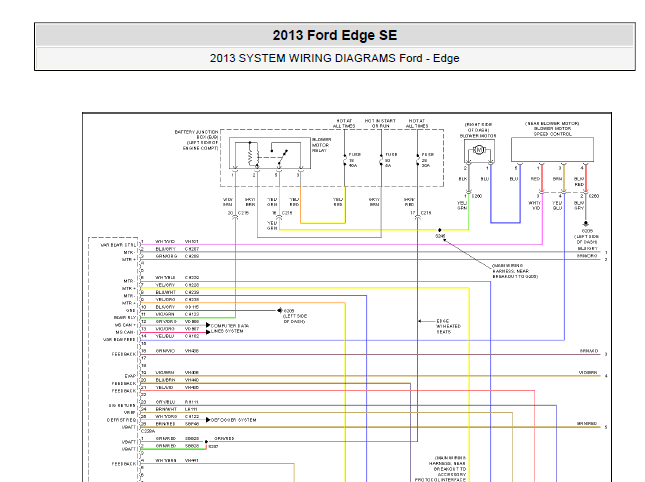
Task: Click the 'EDGE W/ HEATED SEATS' note
Action: click(448, 326)
